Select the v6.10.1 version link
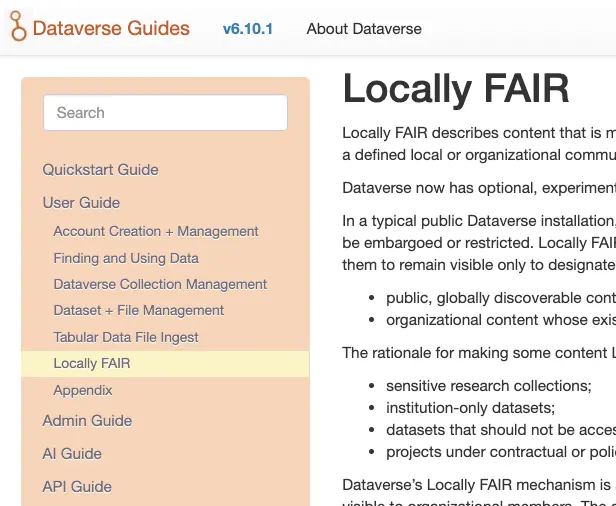The height and width of the screenshot is (506, 616). click(x=248, y=29)
